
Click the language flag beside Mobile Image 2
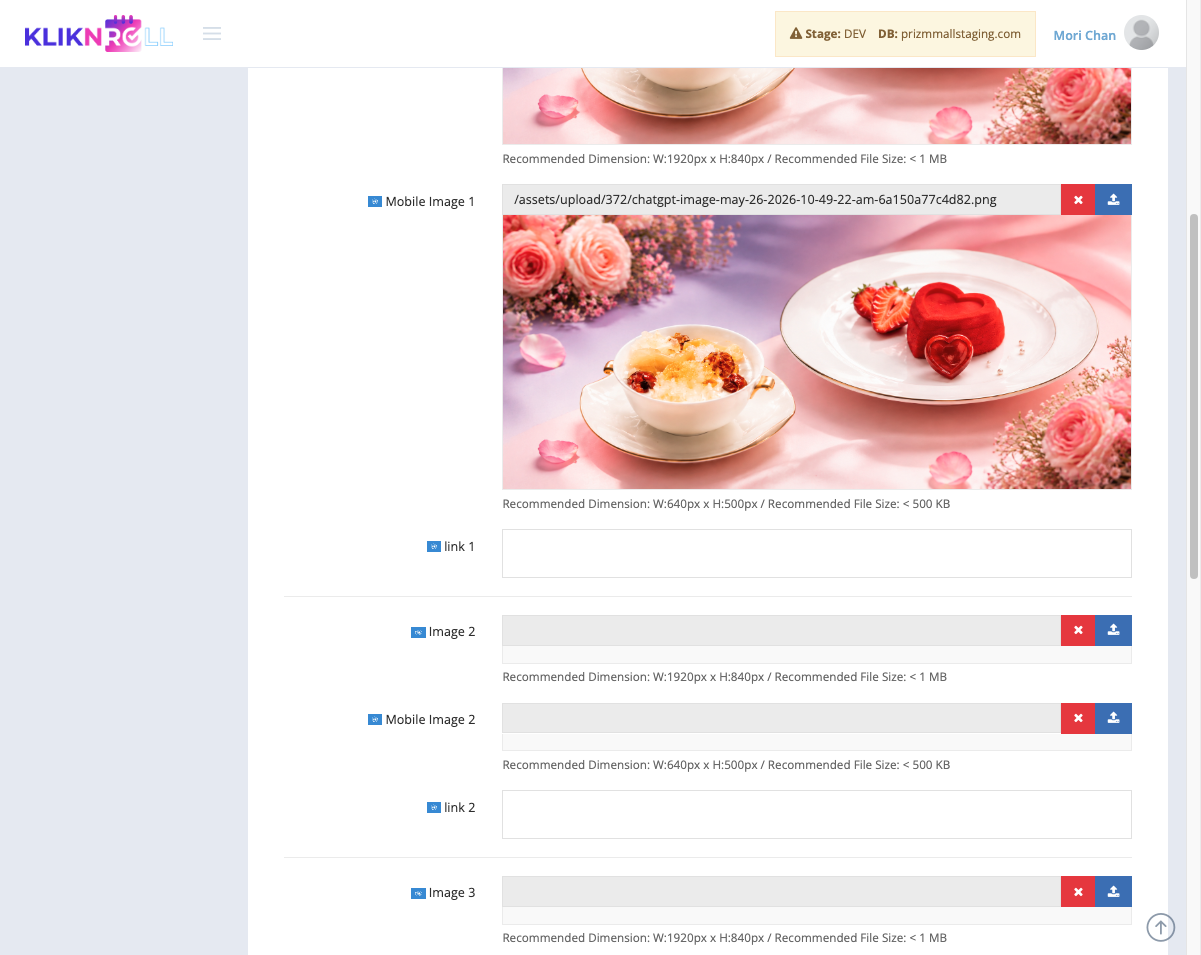pos(375,720)
